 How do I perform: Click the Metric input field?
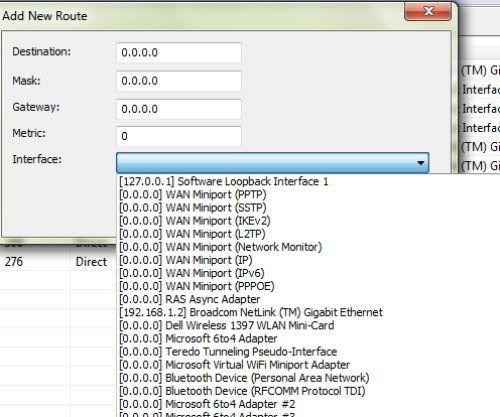pos(179,136)
